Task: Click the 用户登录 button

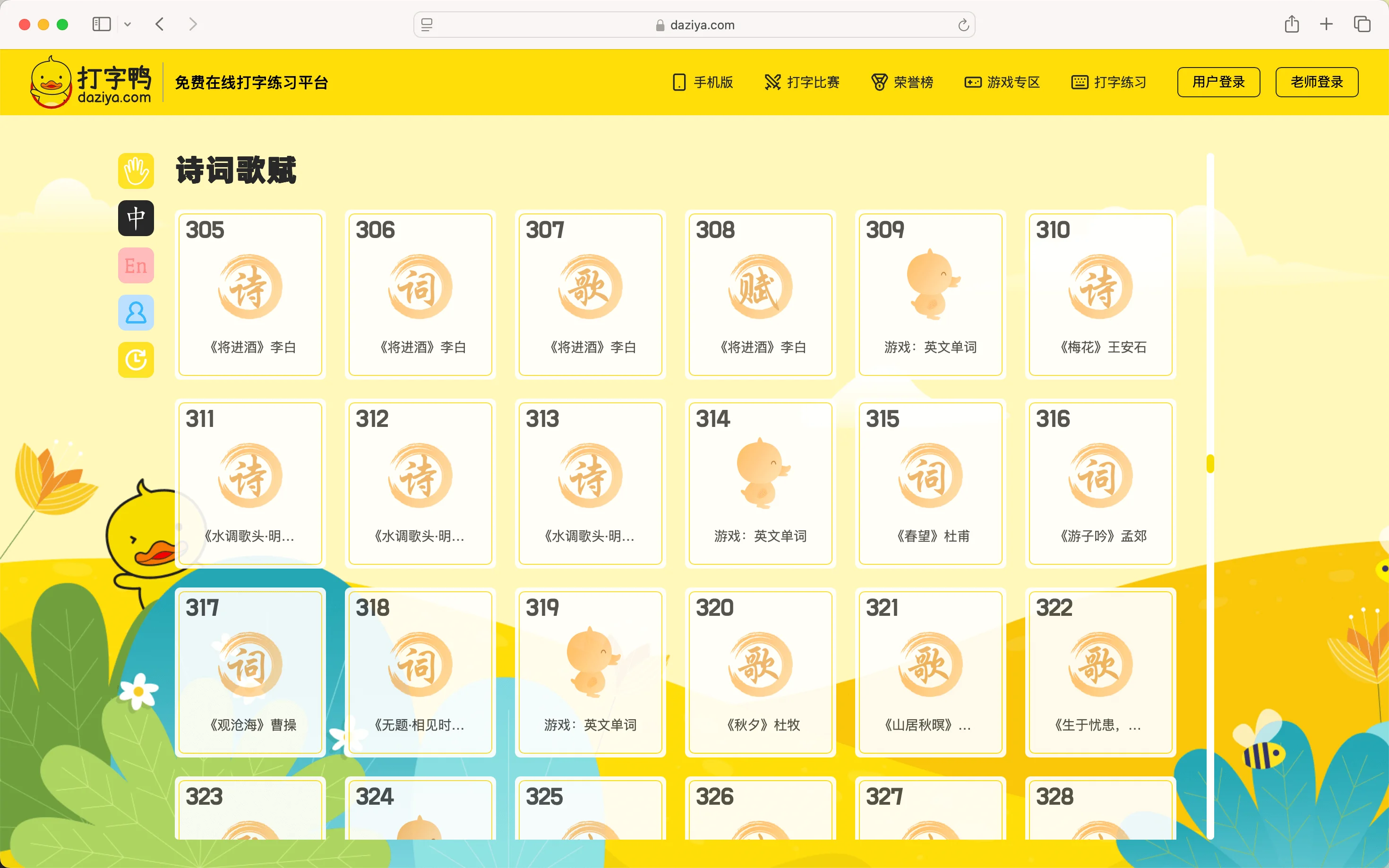Action: coord(1218,82)
